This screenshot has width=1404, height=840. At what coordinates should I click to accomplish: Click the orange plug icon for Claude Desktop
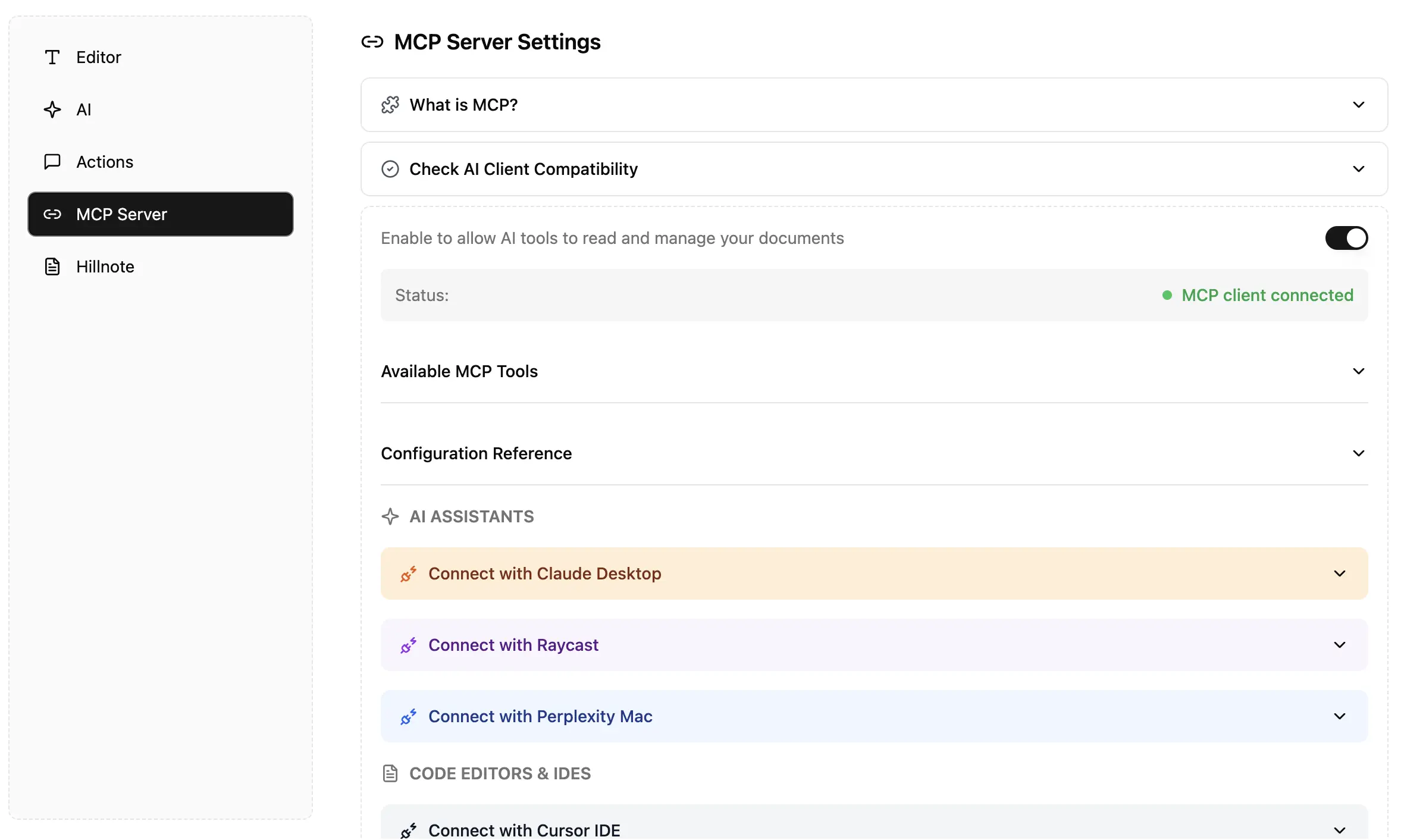coord(408,574)
